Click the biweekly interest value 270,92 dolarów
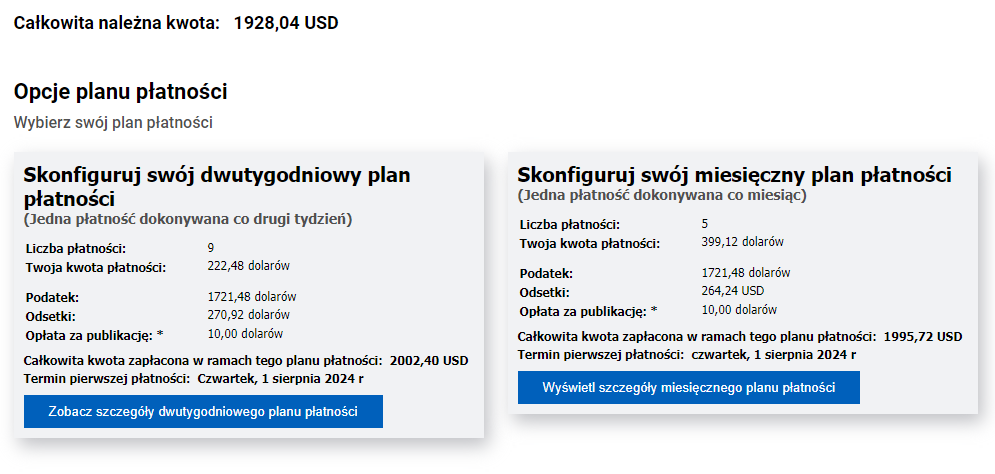Screen dimensions: 995x474 point(249,315)
